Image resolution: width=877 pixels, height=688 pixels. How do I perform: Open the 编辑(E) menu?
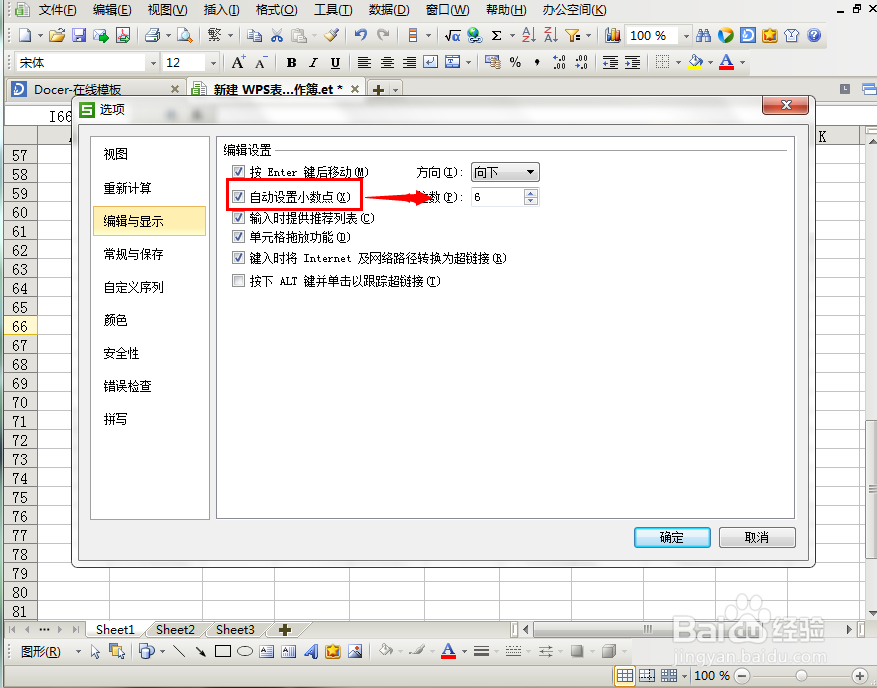point(112,10)
